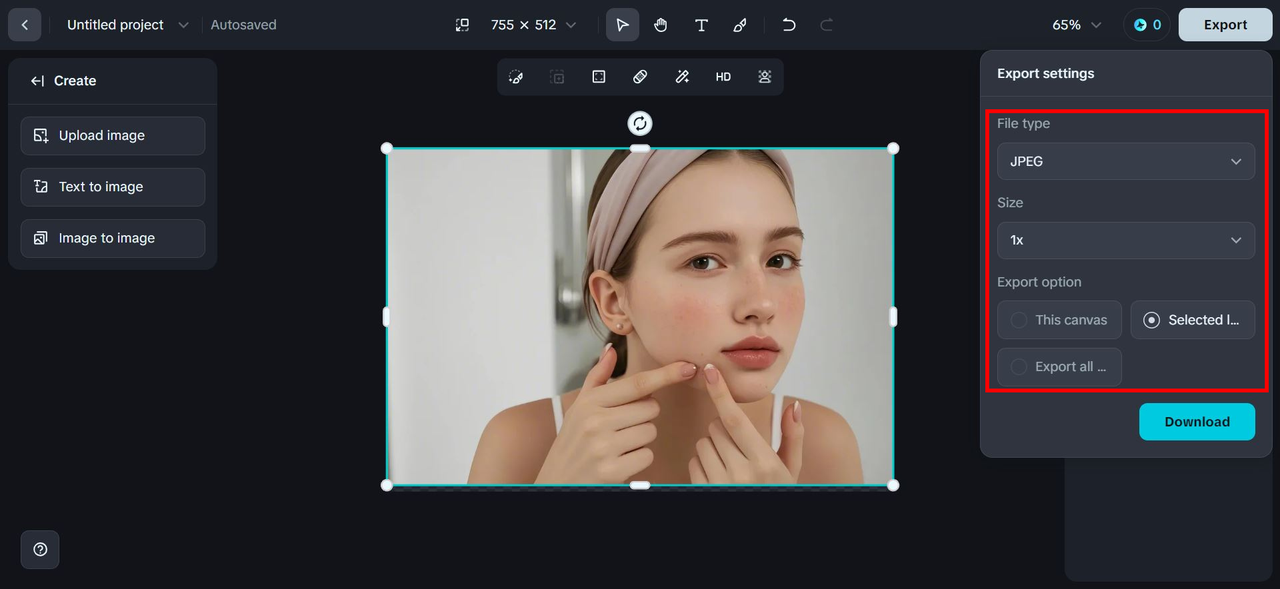Click the HD upscale icon
Image resolution: width=1280 pixels, height=589 pixels.
point(723,77)
